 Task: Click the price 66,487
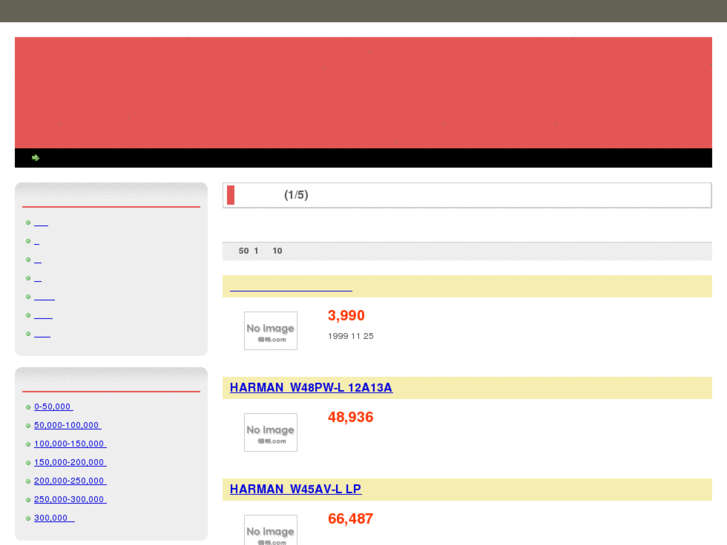(351, 519)
